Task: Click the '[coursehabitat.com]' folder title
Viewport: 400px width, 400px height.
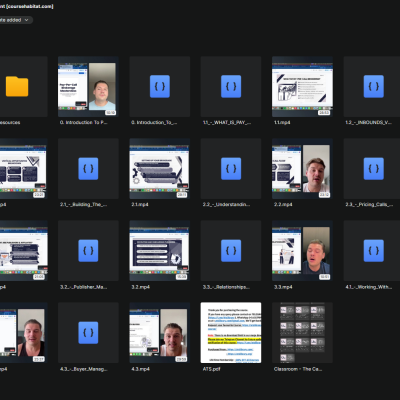Action: [x=30, y=6]
